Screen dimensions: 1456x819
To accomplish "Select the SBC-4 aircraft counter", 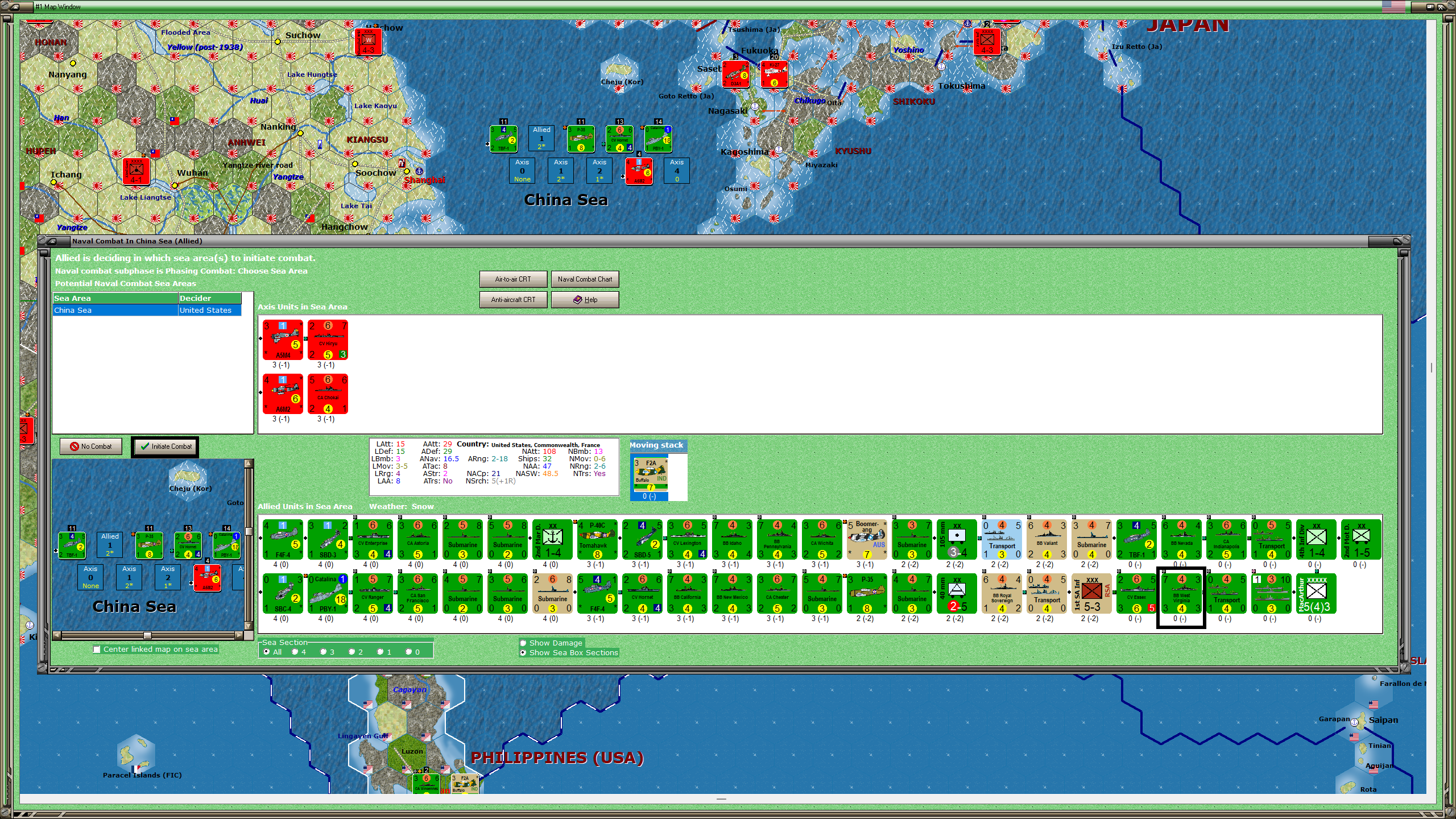I will [x=283, y=593].
